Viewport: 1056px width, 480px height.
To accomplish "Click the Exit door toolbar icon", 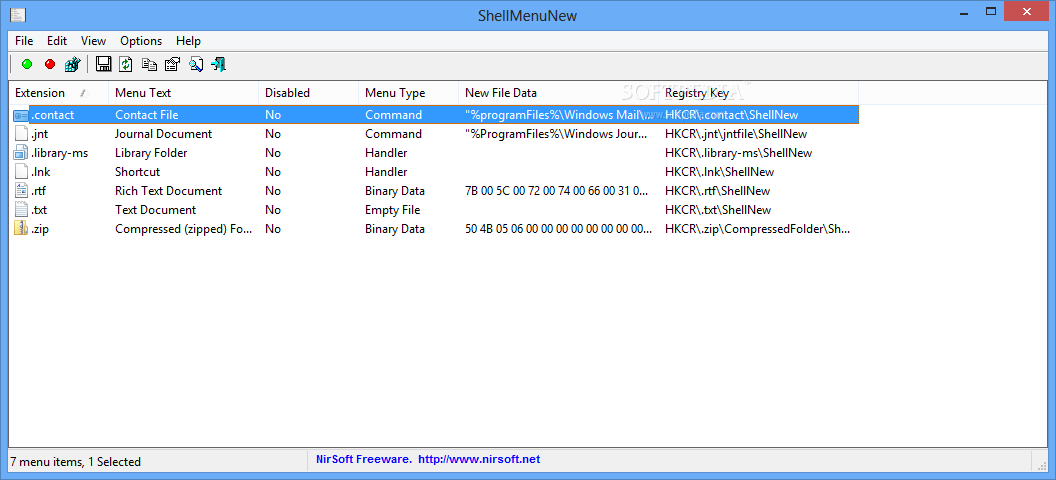I will coord(218,65).
